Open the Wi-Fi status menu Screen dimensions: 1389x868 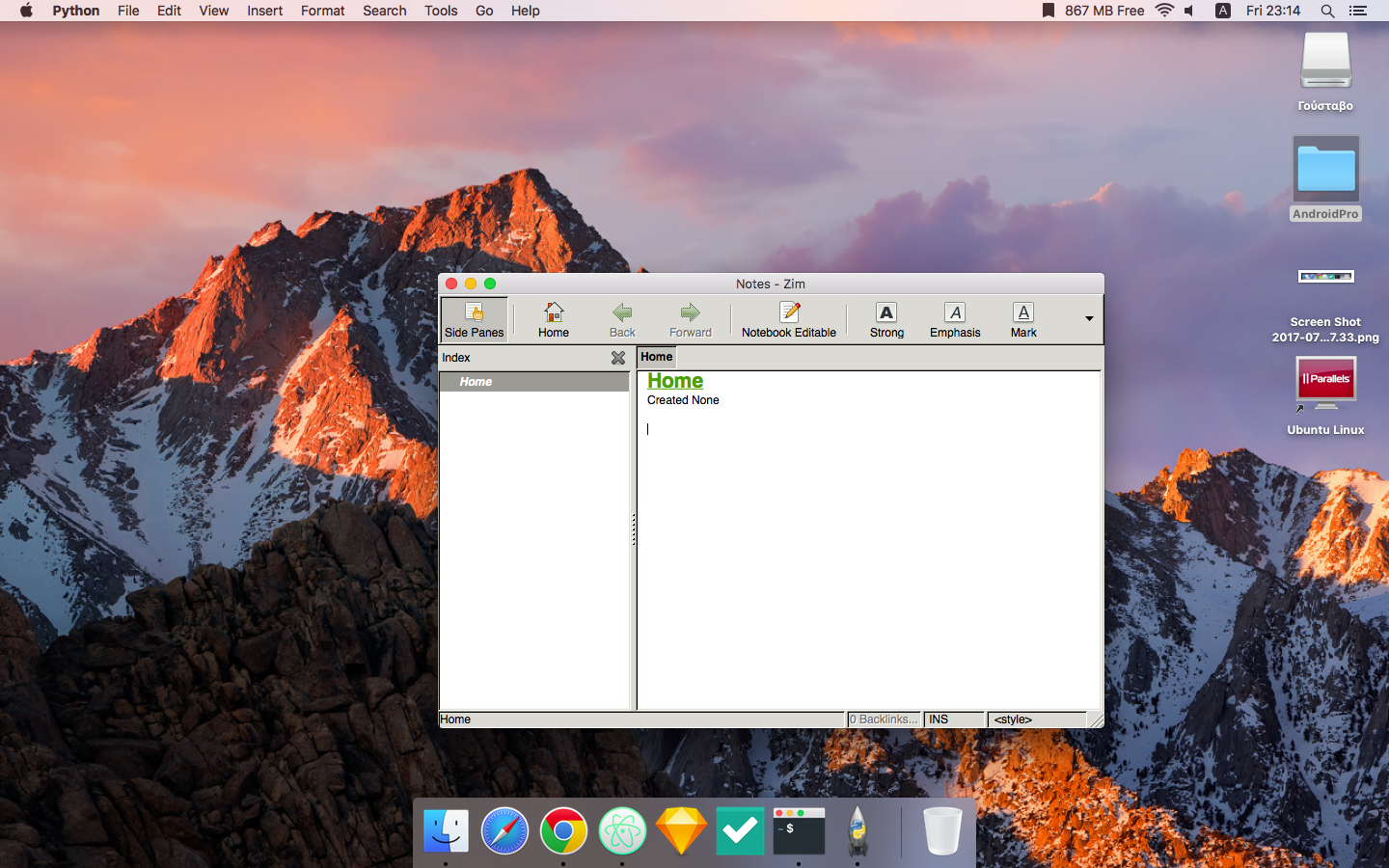pos(1164,11)
